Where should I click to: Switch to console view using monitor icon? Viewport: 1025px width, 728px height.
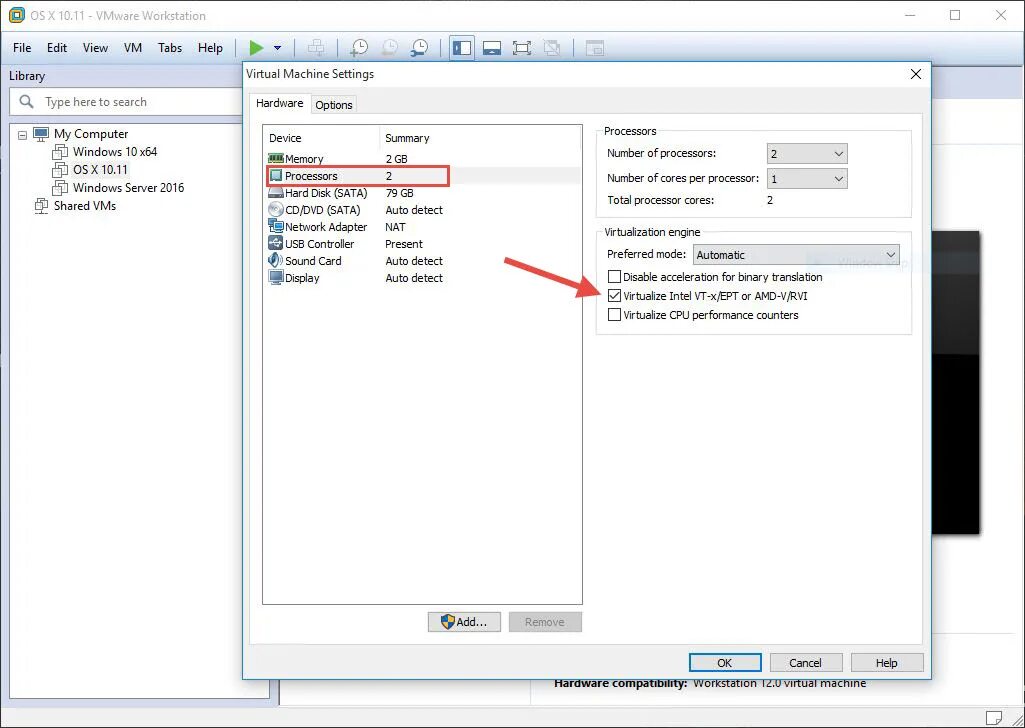tap(491, 47)
